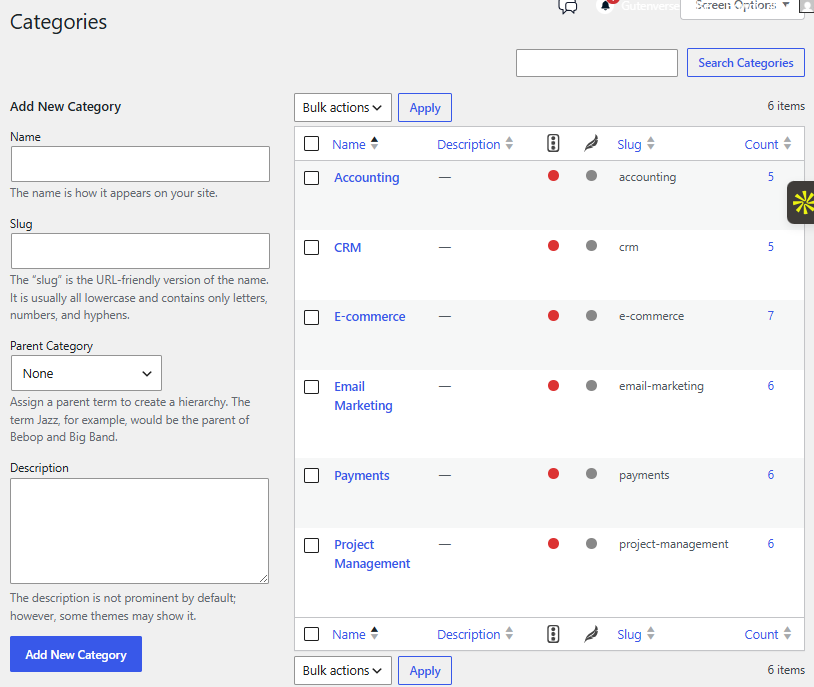Viewport: 814px width, 687px height.
Task: Open the CRM category link
Action: (347, 247)
